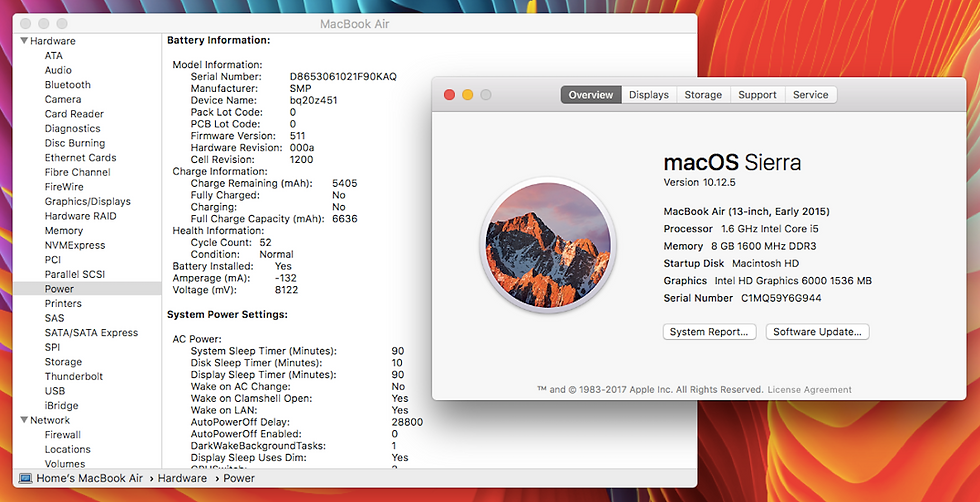Open the Card Reader entry

point(74,114)
